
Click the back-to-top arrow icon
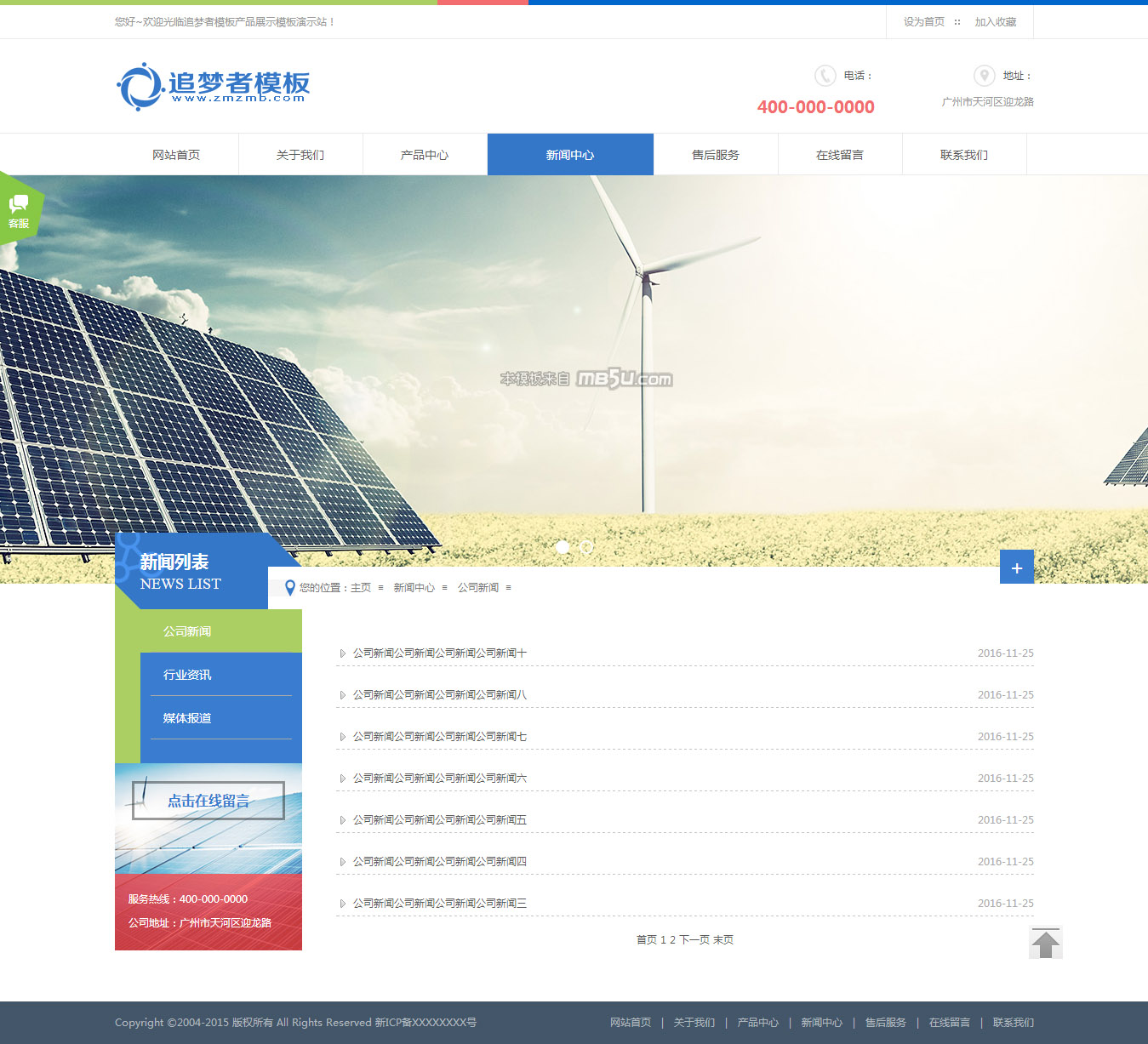pyautogui.click(x=1045, y=943)
